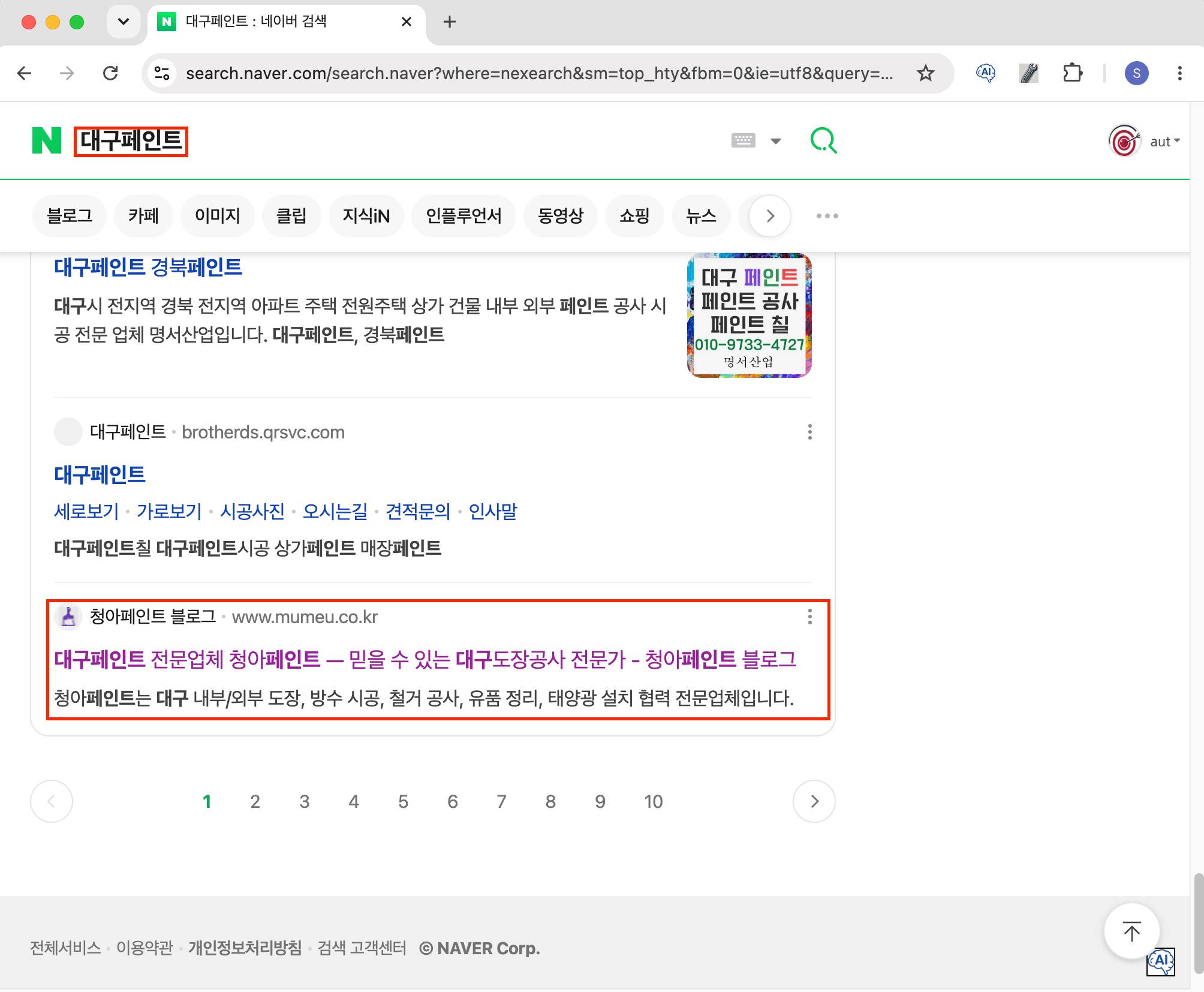Open site information icon in address bar
This screenshot has height=992, width=1204.
[x=162, y=73]
